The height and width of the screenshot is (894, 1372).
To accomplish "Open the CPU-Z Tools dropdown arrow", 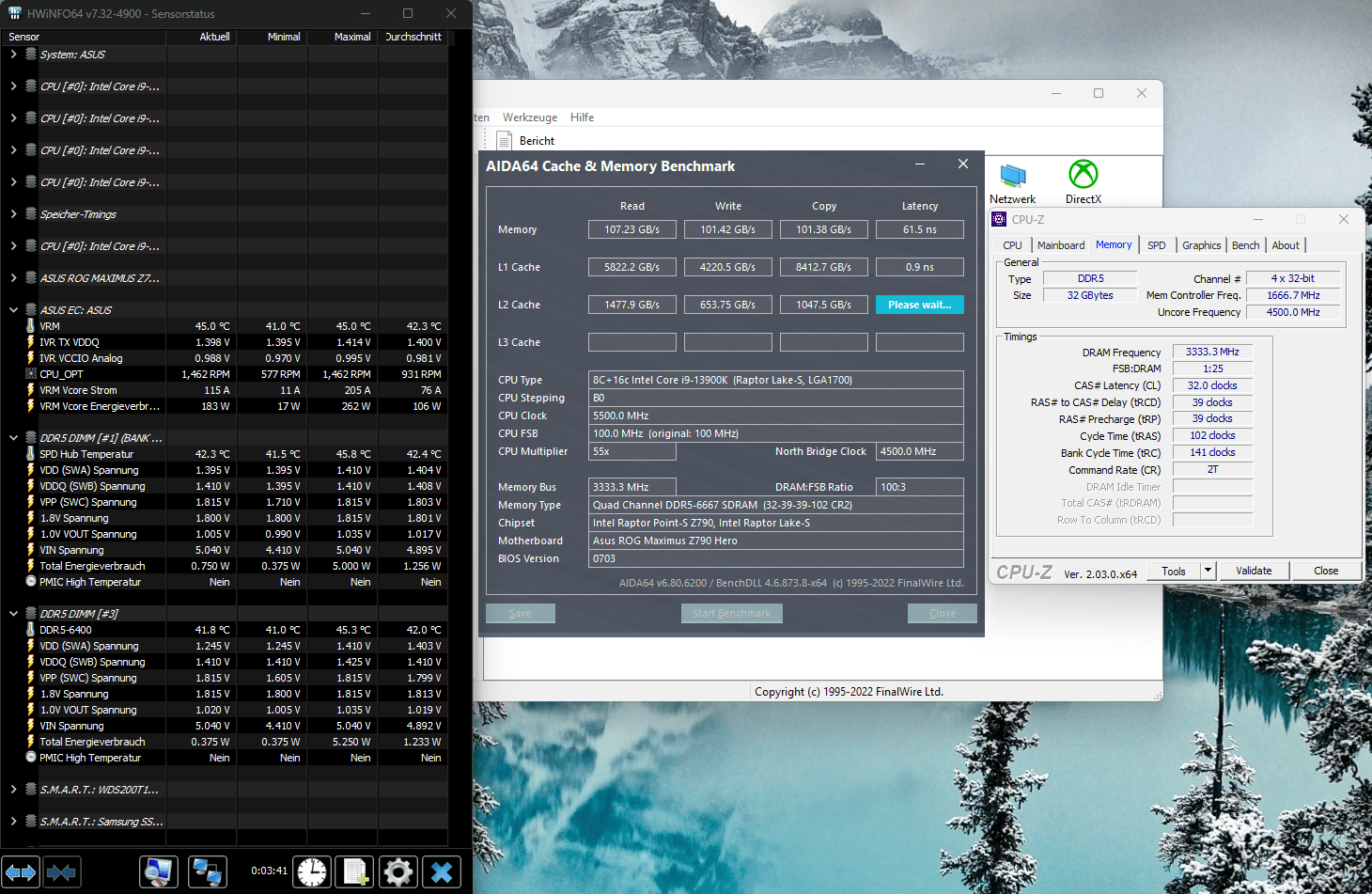I will [1208, 571].
